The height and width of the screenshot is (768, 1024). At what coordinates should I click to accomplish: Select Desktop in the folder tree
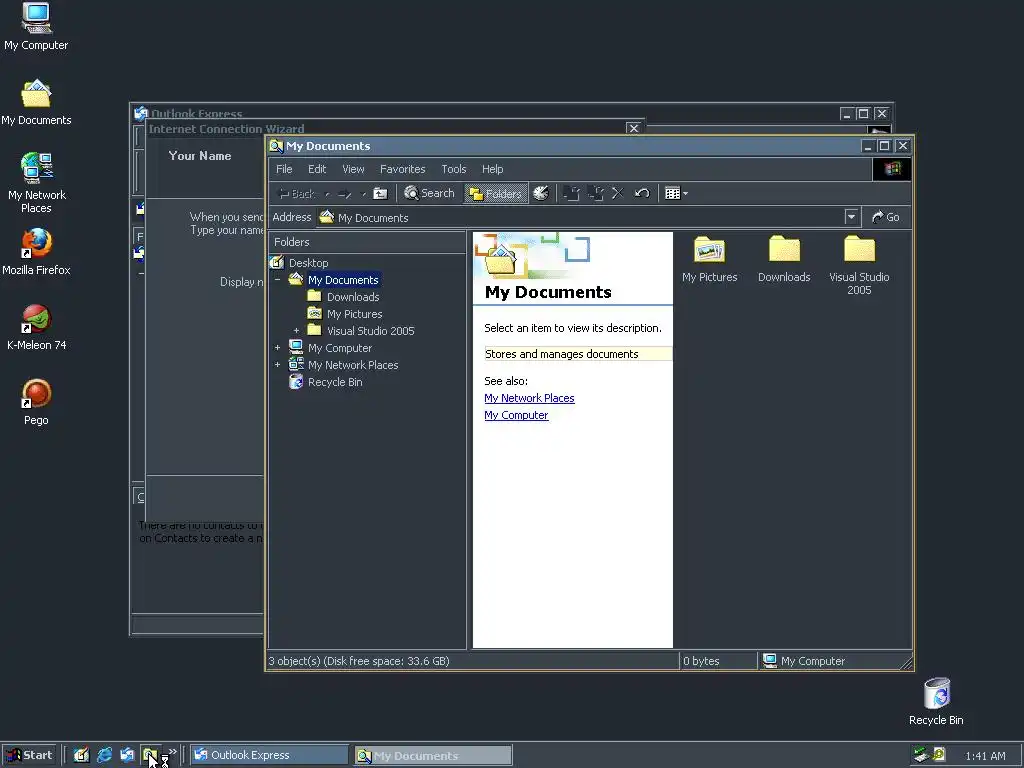point(308,263)
